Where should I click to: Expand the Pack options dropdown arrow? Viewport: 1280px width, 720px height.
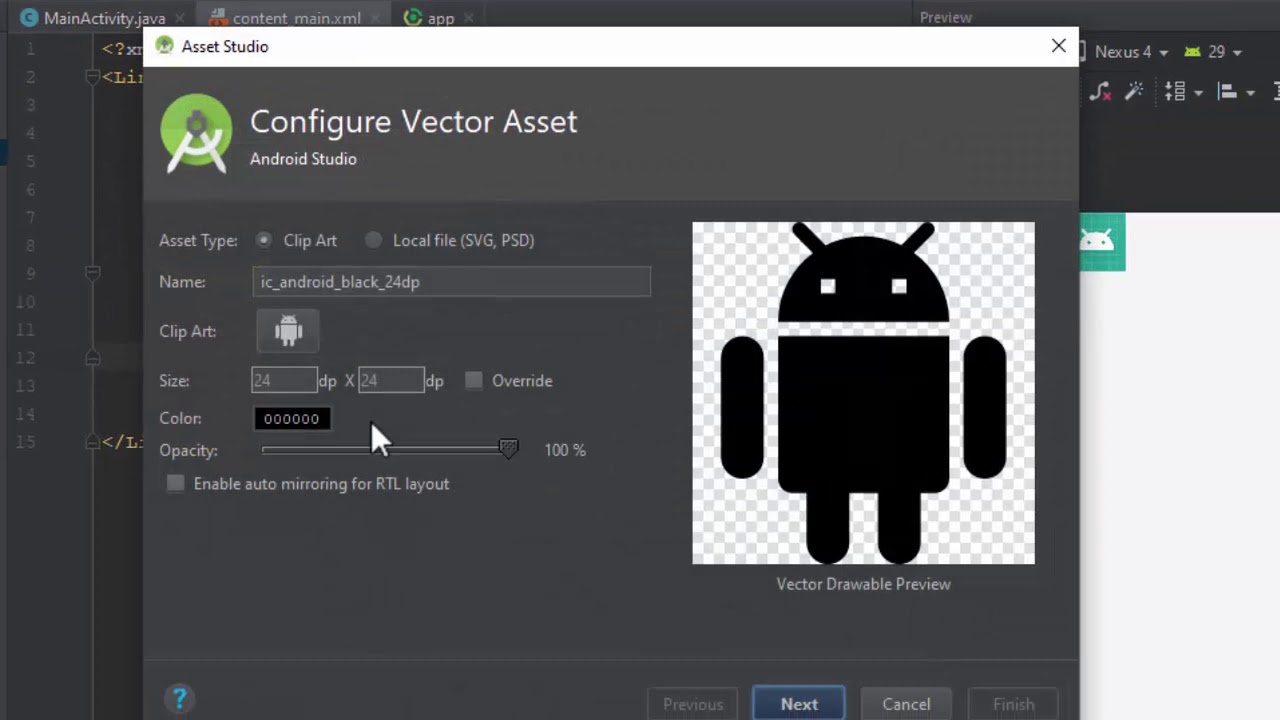(1198, 93)
